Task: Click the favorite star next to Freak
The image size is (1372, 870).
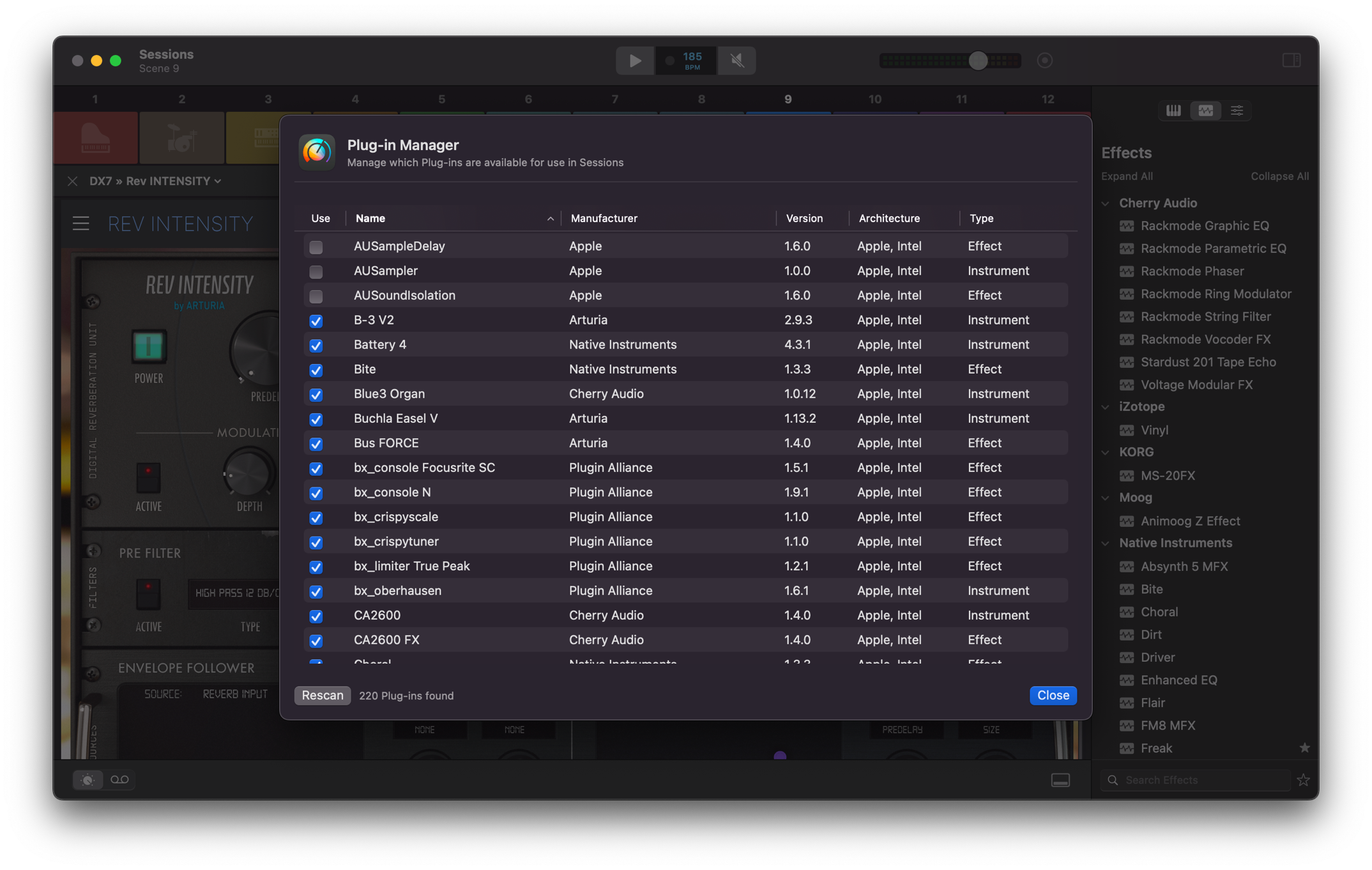Action: [1304, 748]
